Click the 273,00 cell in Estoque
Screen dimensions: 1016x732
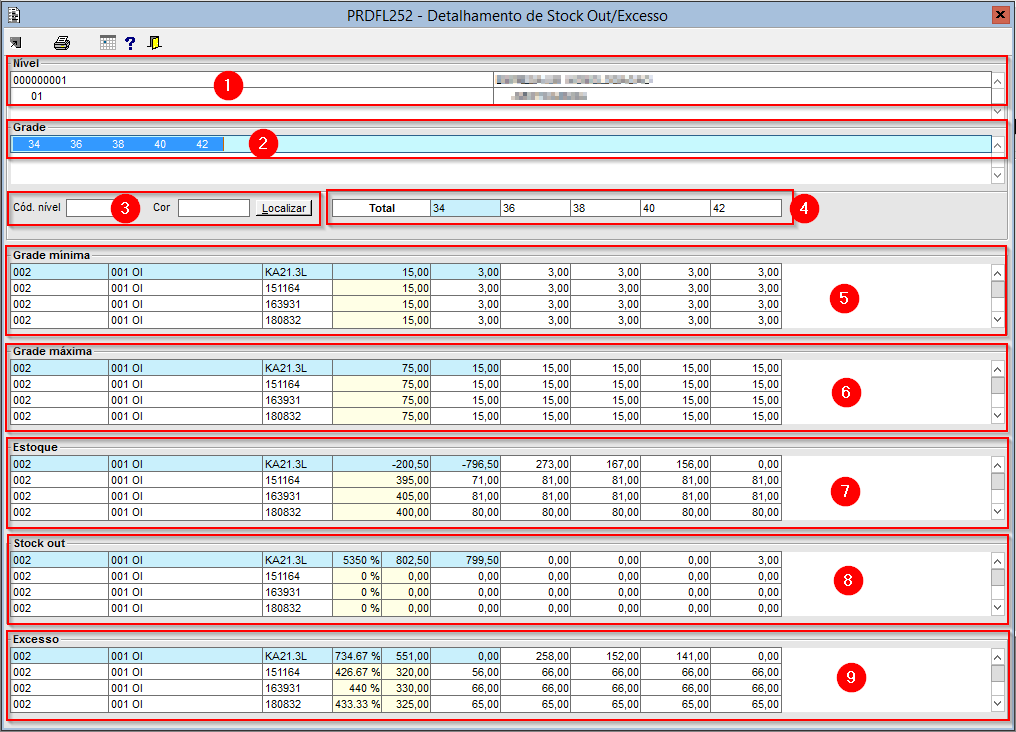tap(535, 464)
